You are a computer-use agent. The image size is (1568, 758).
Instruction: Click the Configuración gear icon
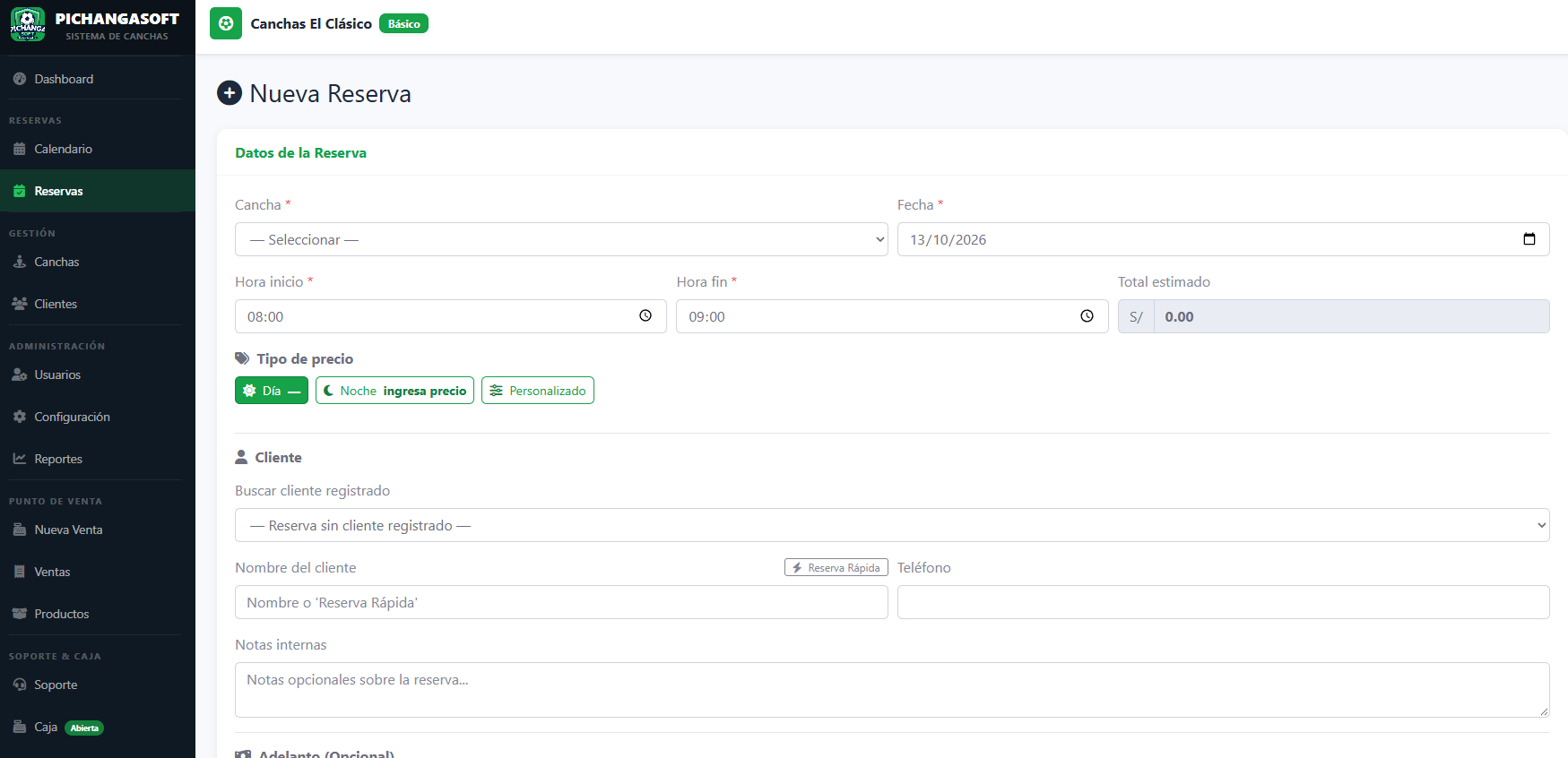click(20, 417)
